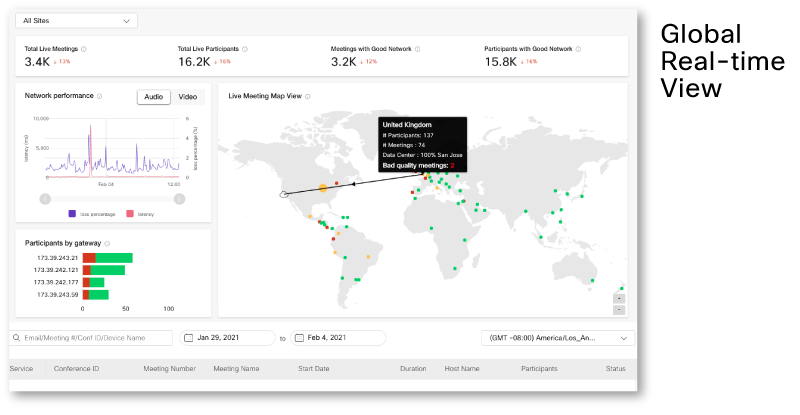Click the bar for gateway 173.39.242.121

(104, 270)
